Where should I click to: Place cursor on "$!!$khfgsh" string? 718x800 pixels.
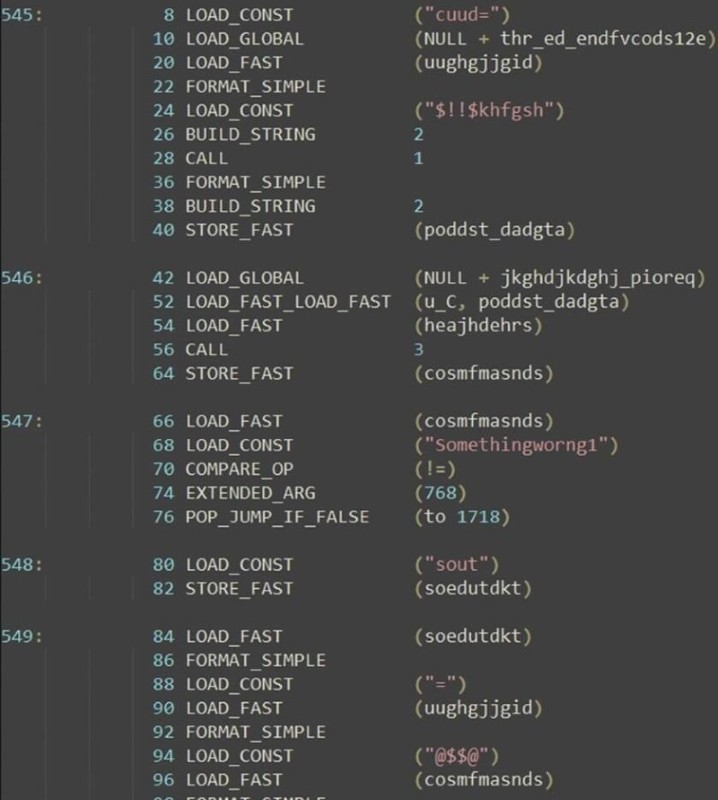[483, 111]
